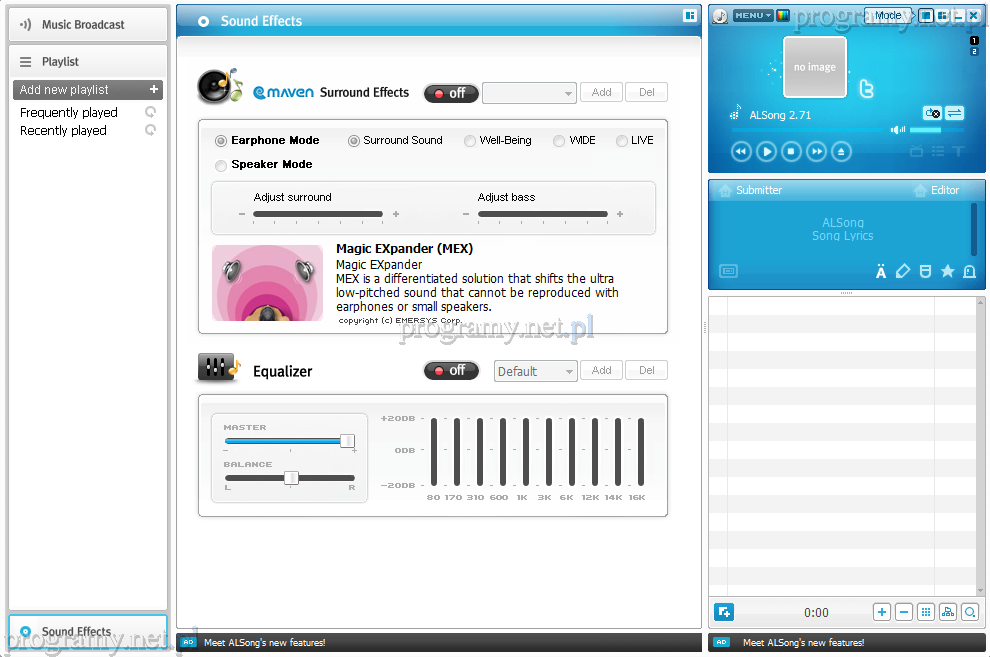Open the MENU dropdown in the player
The width and height of the screenshot is (990, 657).
(x=752, y=16)
